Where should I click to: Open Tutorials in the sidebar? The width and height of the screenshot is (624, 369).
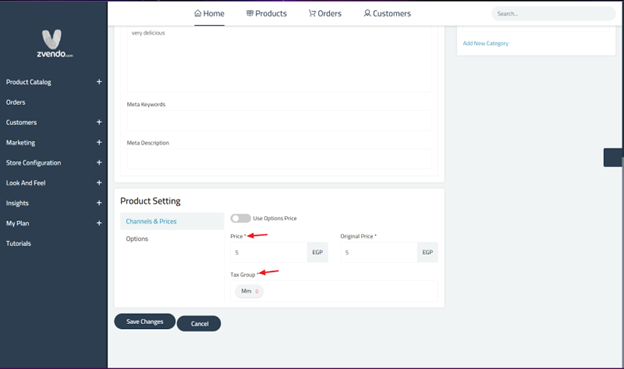tap(18, 243)
